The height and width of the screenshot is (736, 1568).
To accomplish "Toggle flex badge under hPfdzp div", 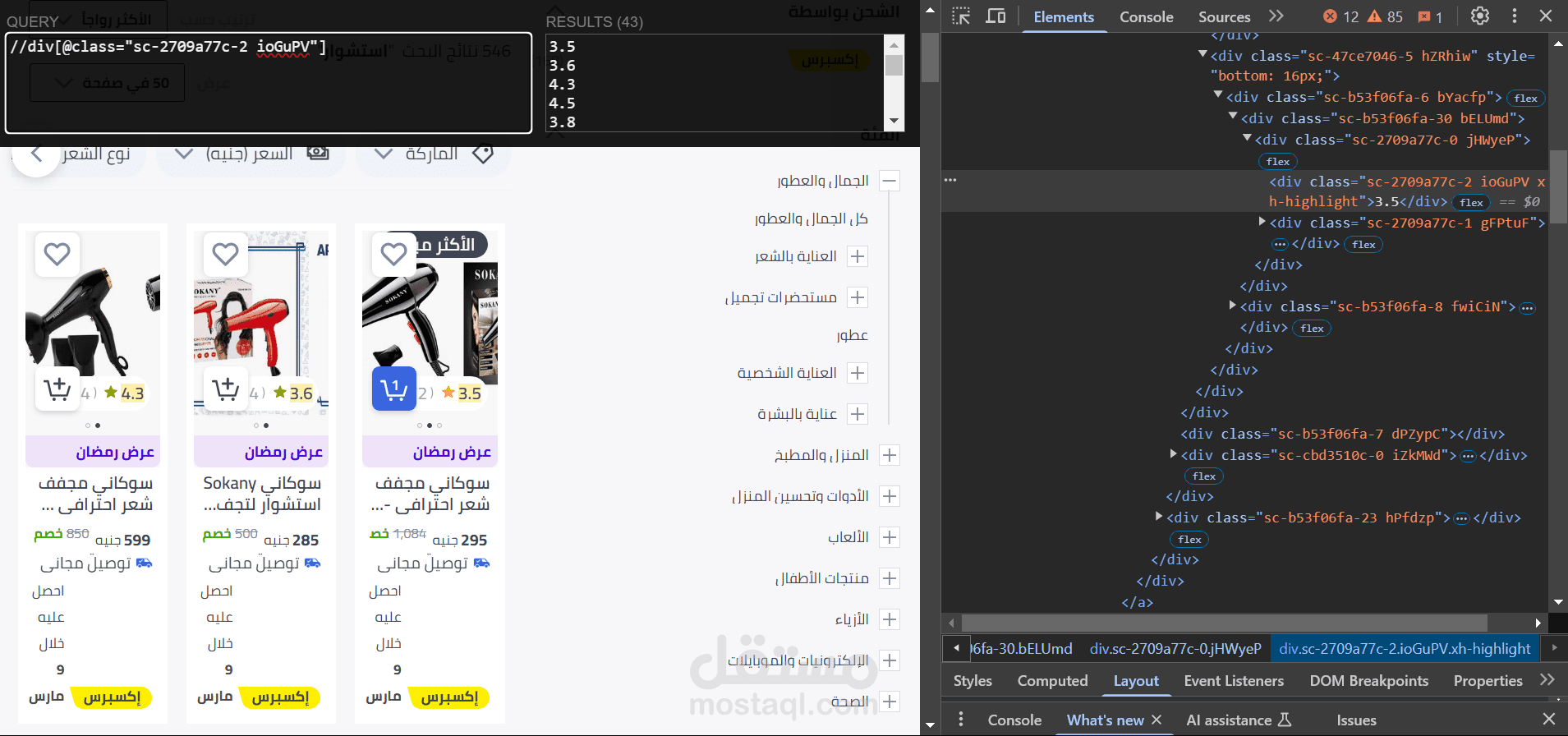I will pyautogui.click(x=1189, y=540).
